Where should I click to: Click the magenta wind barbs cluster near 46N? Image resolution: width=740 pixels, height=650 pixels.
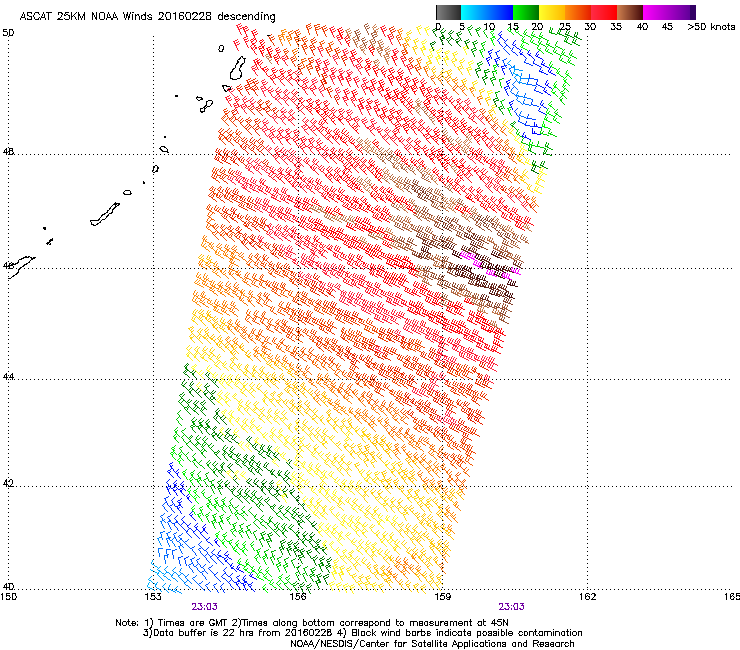[490, 265]
